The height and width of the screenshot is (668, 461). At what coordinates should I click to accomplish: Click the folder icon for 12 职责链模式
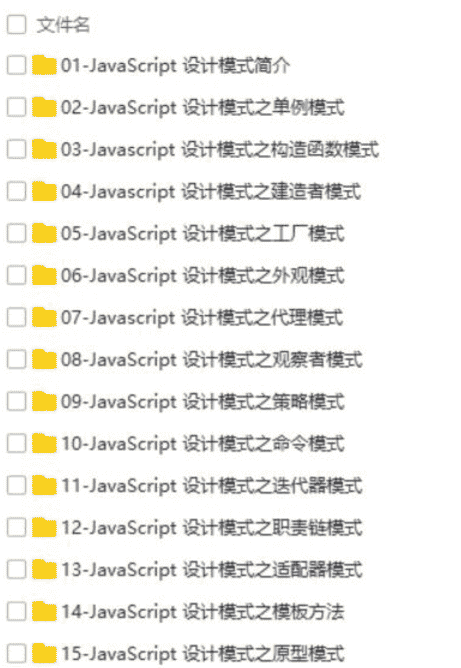(44, 527)
